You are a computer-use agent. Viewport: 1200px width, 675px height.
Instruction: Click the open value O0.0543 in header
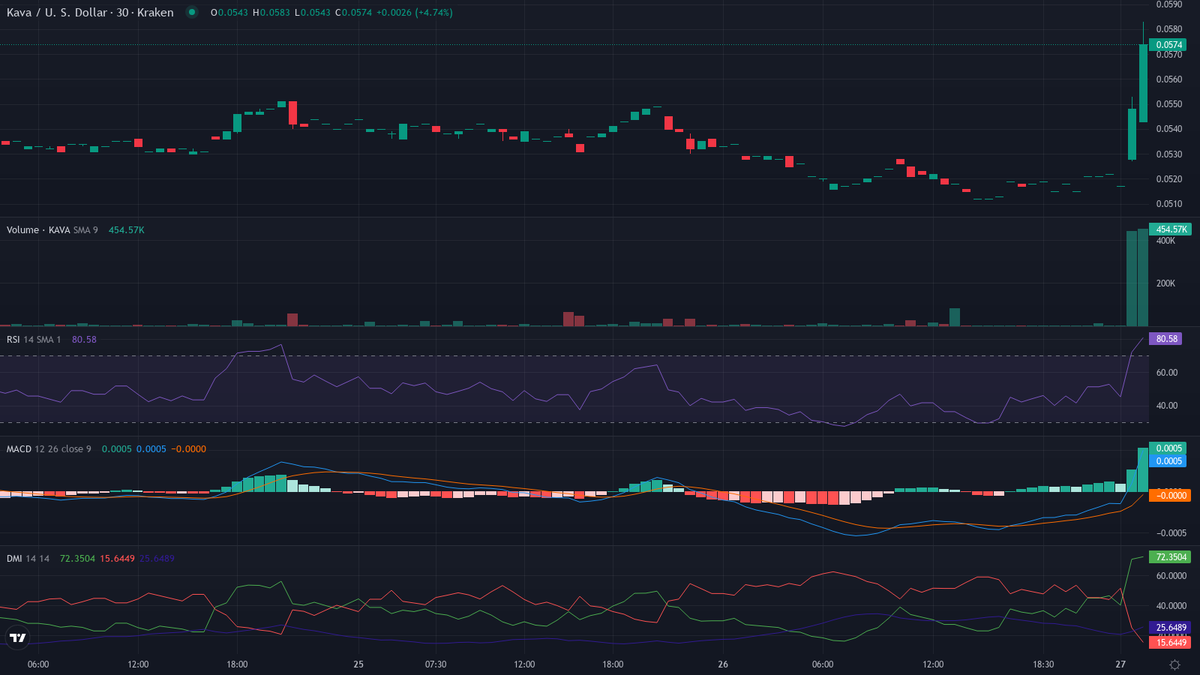(x=227, y=12)
